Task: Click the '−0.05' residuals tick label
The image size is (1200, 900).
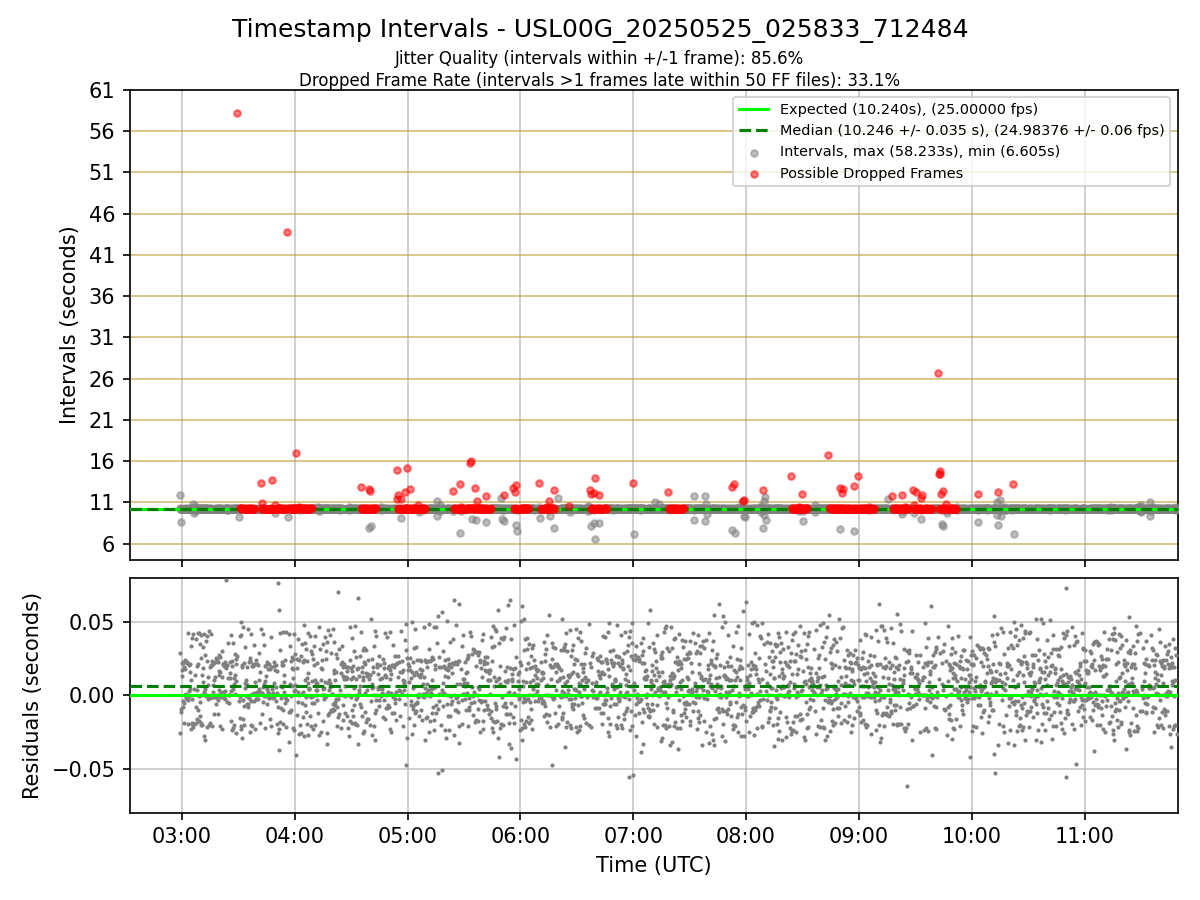Action: [x=85, y=769]
